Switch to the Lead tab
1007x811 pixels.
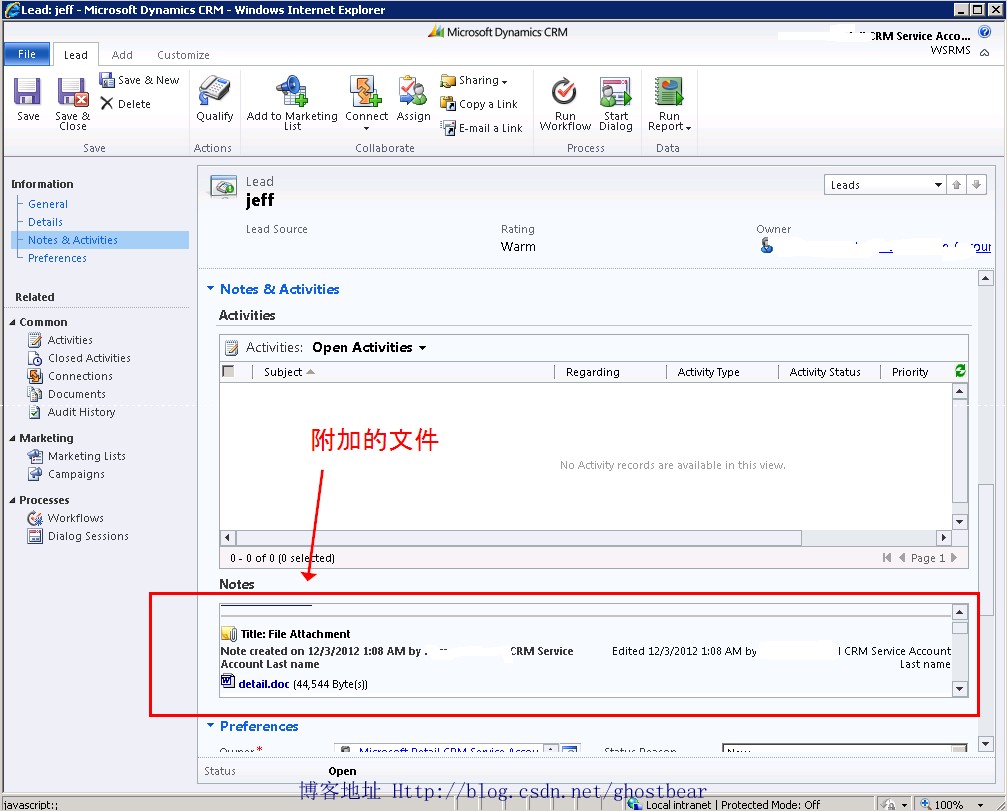[75, 55]
